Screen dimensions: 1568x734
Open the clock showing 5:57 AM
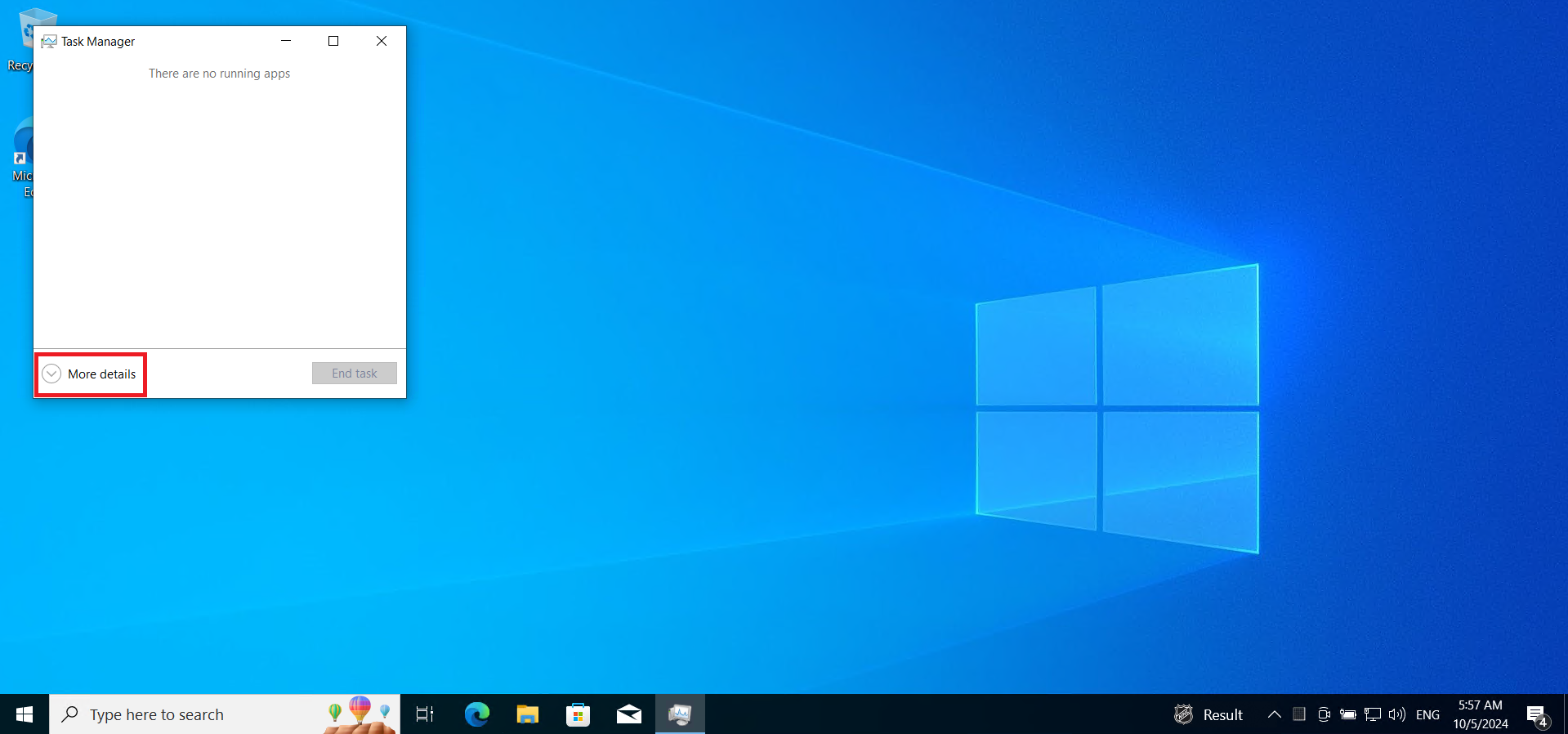(x=1481, y=714)
